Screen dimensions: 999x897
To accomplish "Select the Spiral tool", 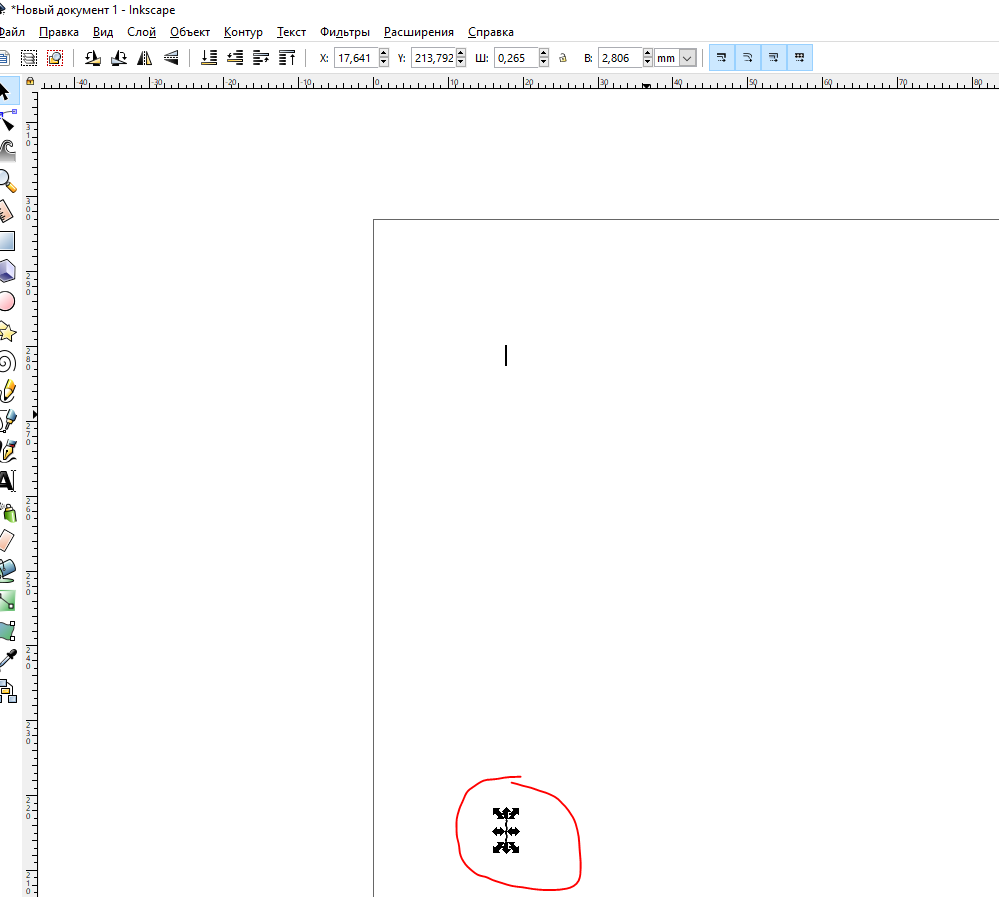I will pos(6,362).
